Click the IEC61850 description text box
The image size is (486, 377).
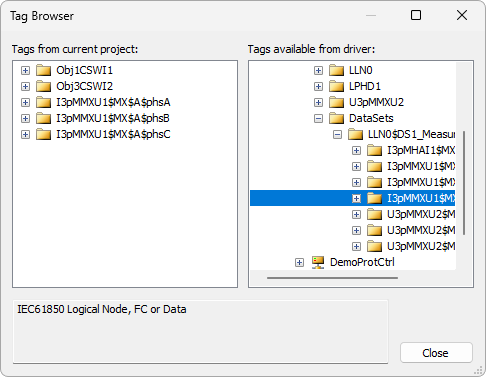[x=200, y=331]
